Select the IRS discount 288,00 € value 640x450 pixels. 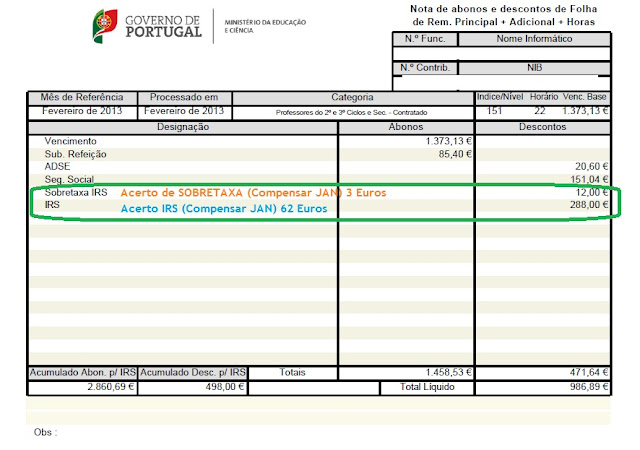pyautogui.click(x=589, y=205)
